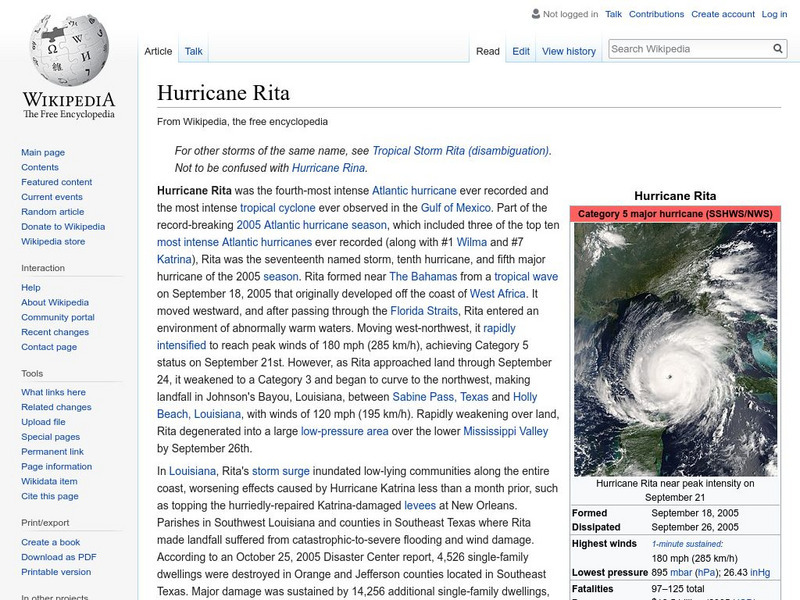Click the Not logged in user icon
This screenshot has width=800, height=600.
point(535,15)
